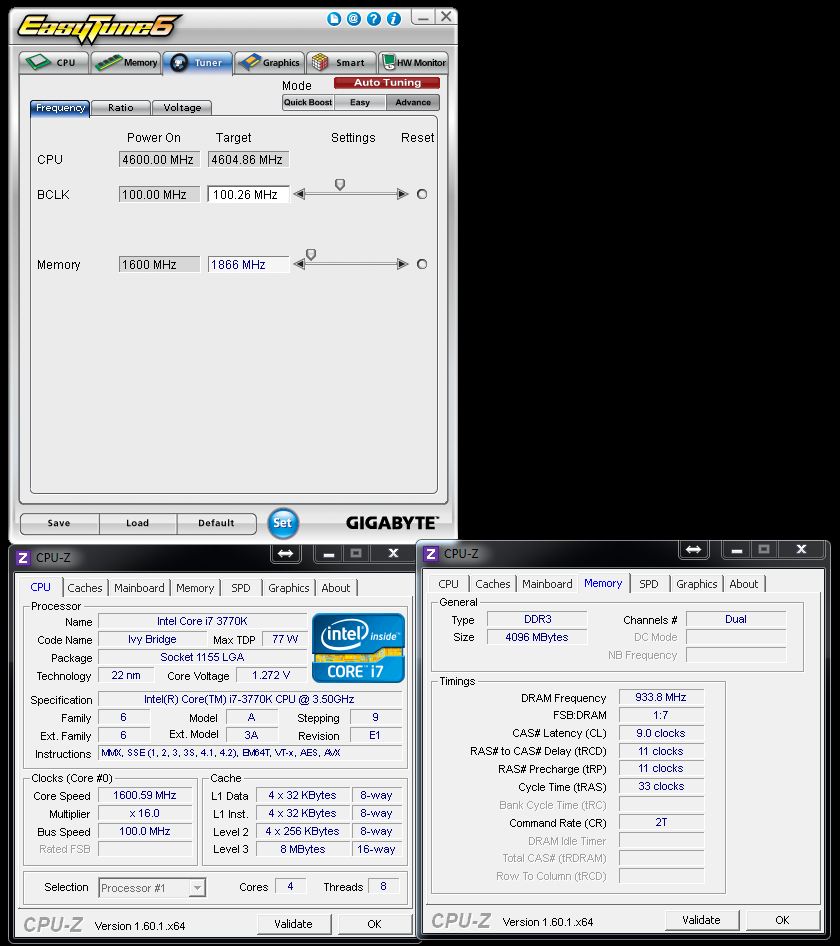Click double-arrow icon in left CPU-Z window
This screenshot has height=946, width=840.
[285, 553]
